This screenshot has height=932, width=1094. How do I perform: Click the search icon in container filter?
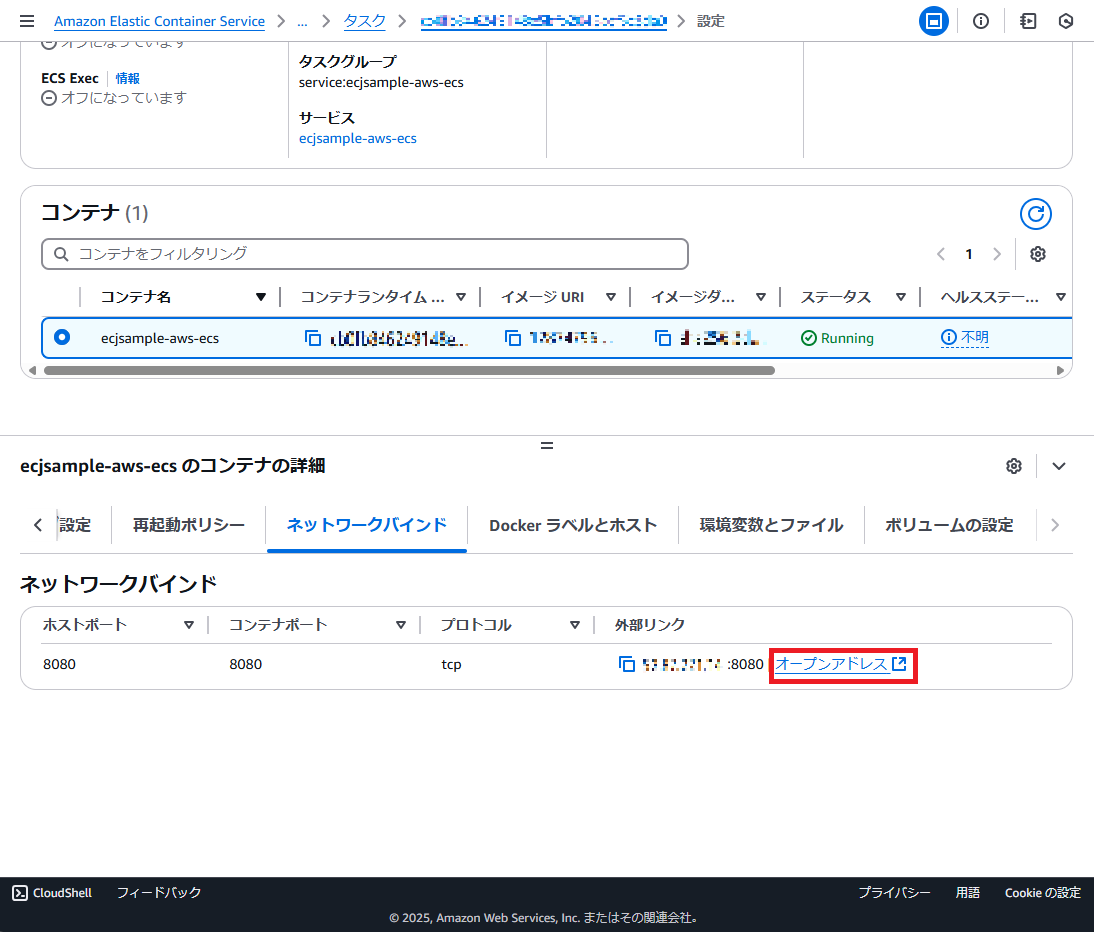click(61, 254)
